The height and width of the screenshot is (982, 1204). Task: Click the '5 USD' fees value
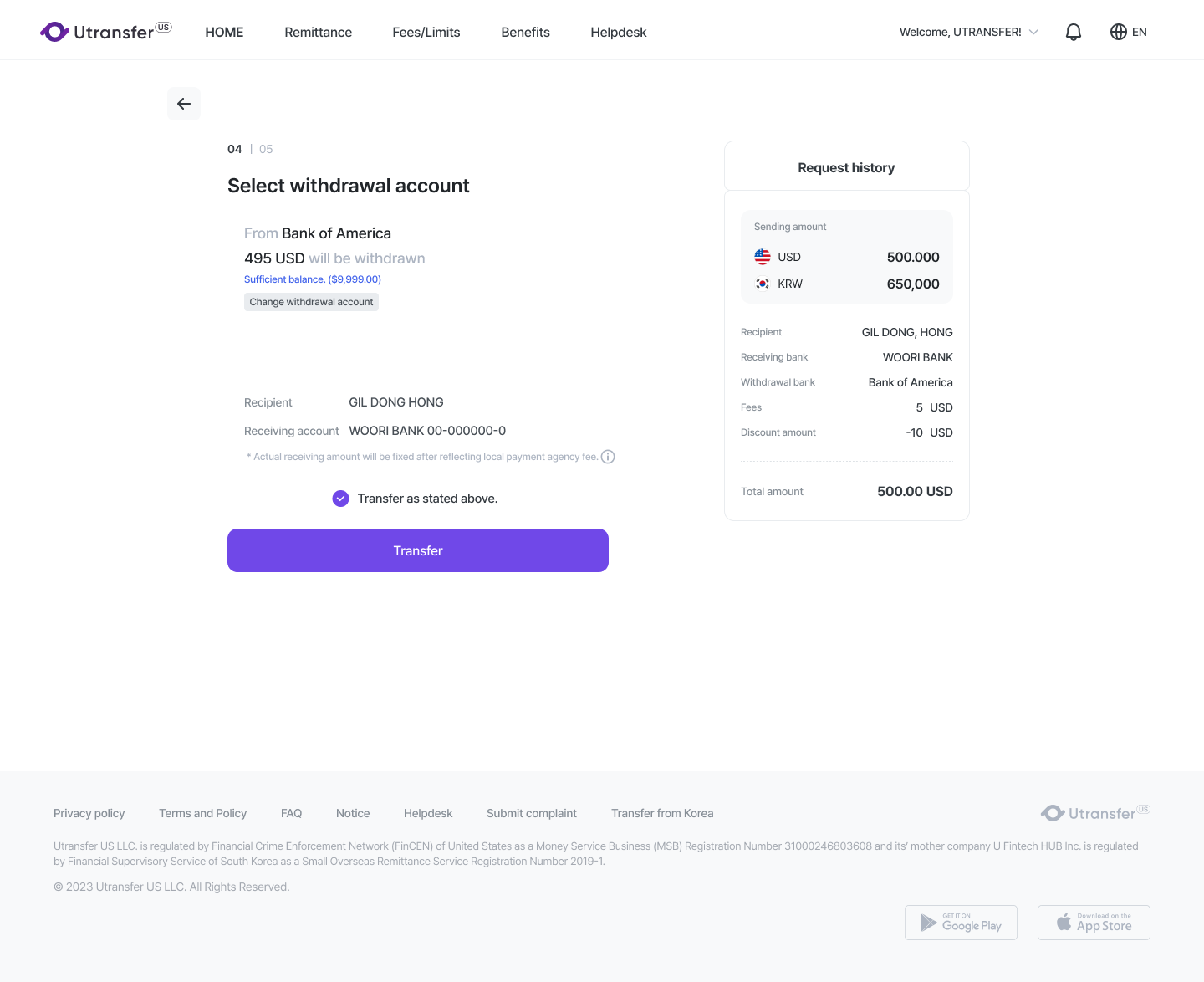934,407
